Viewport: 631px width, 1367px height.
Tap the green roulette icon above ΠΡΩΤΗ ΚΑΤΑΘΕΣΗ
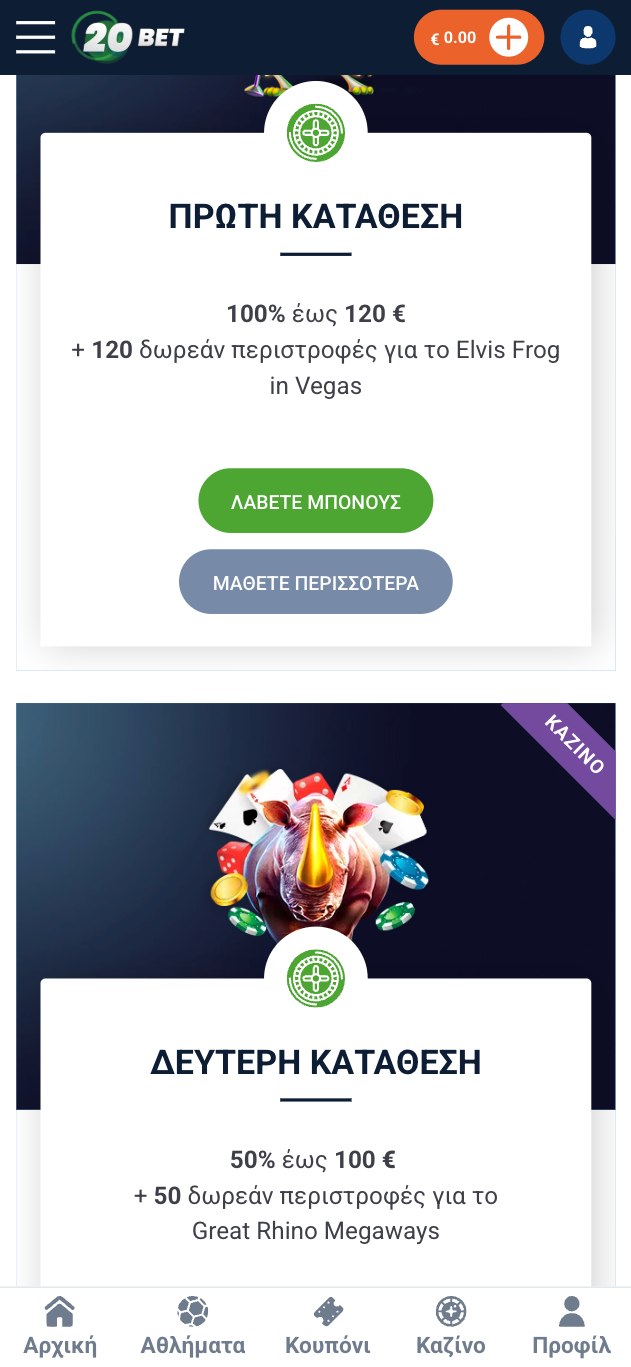[316, 133]
